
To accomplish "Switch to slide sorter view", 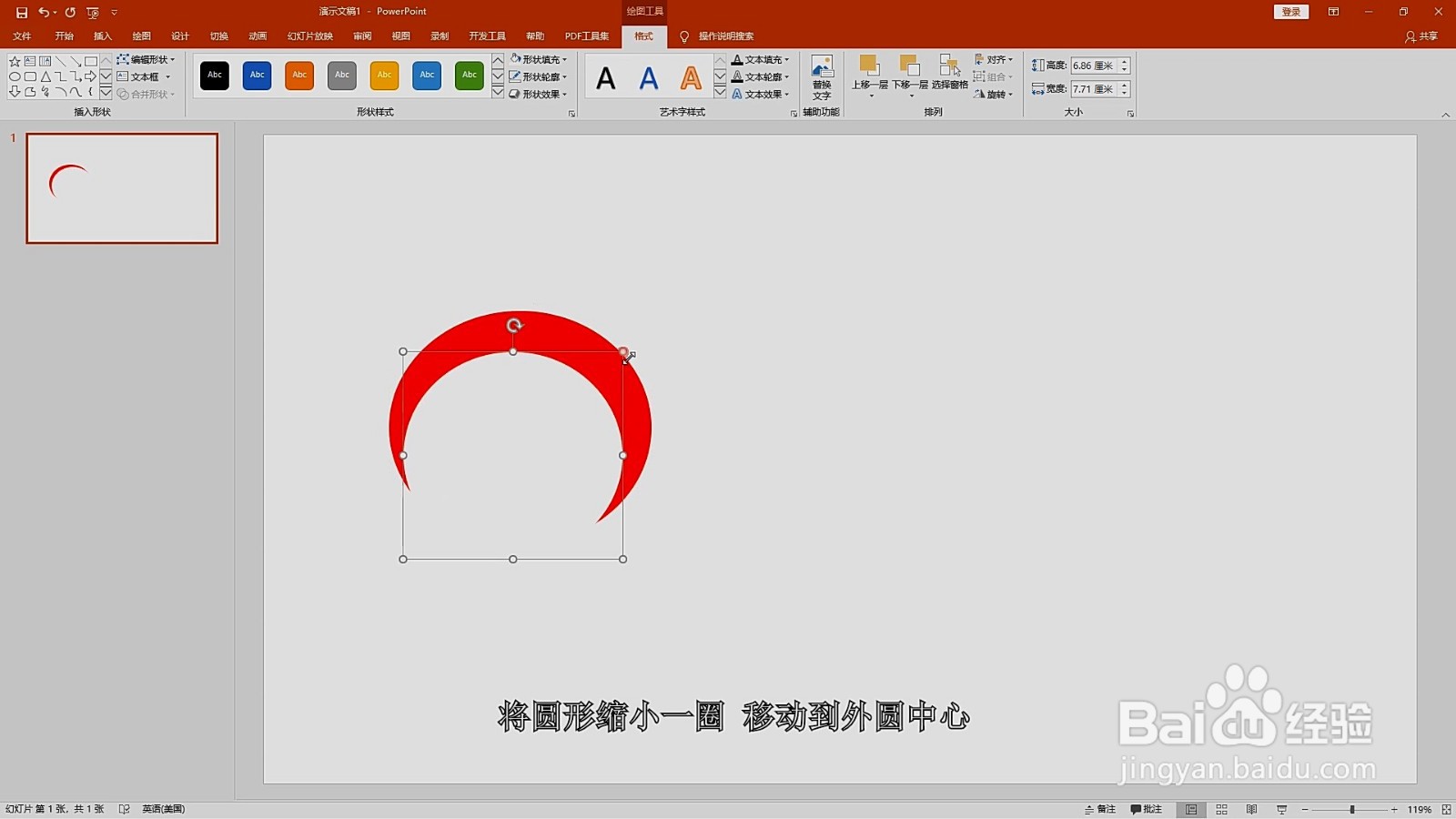I will [1221, 809].
